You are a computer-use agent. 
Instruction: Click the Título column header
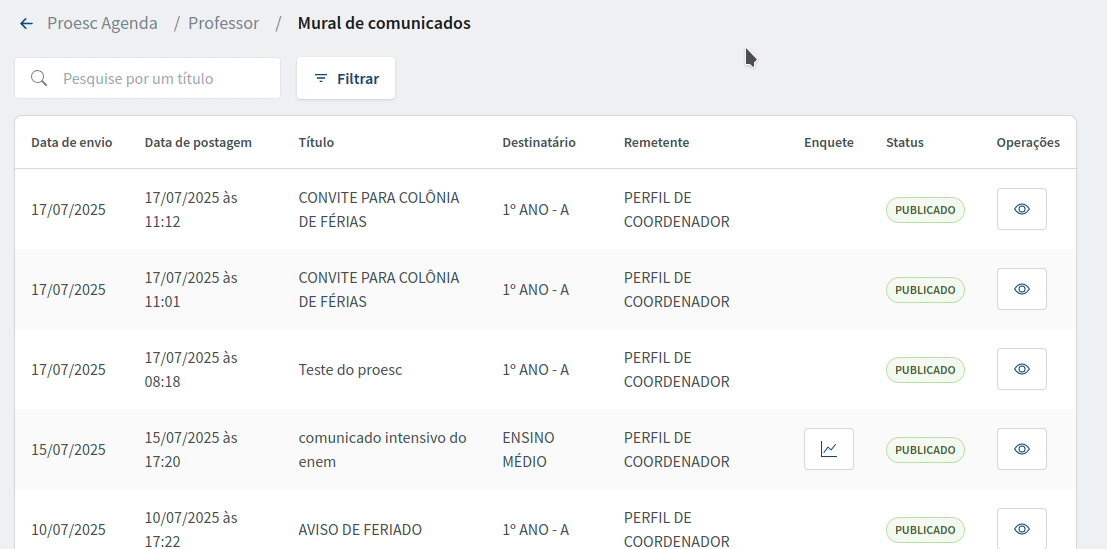click(x=316, y=143)
